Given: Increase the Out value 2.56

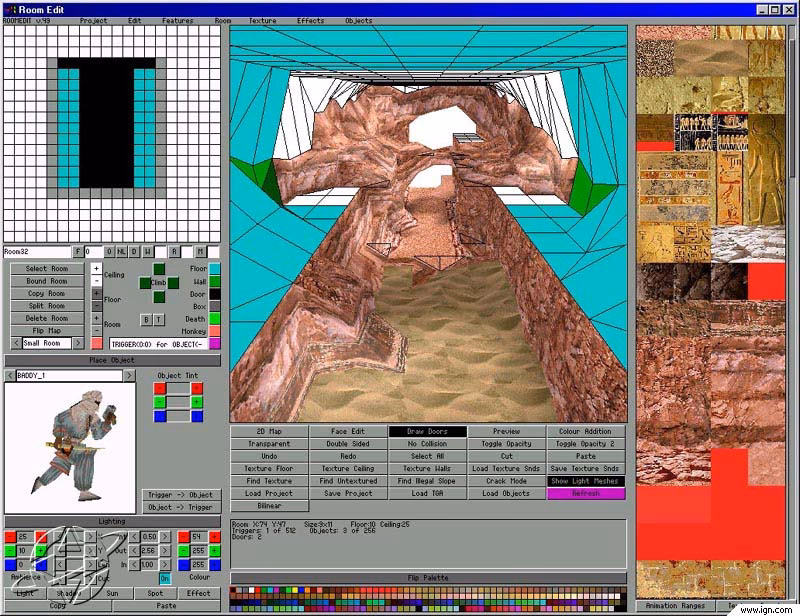Looking at the screenshot, I should tap(165, 551).
